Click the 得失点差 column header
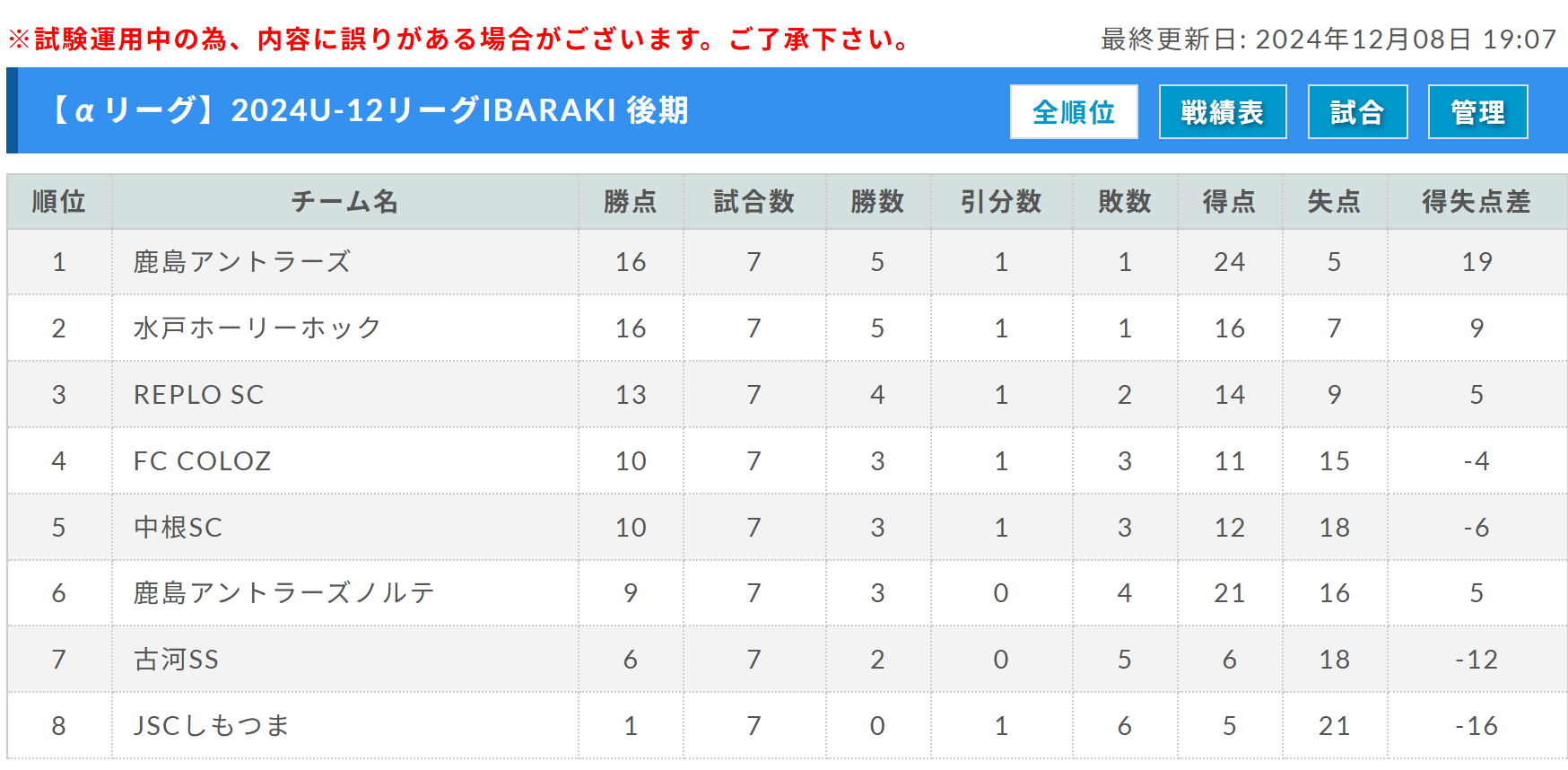The image size is (1568, 770). click(1477, 202)
